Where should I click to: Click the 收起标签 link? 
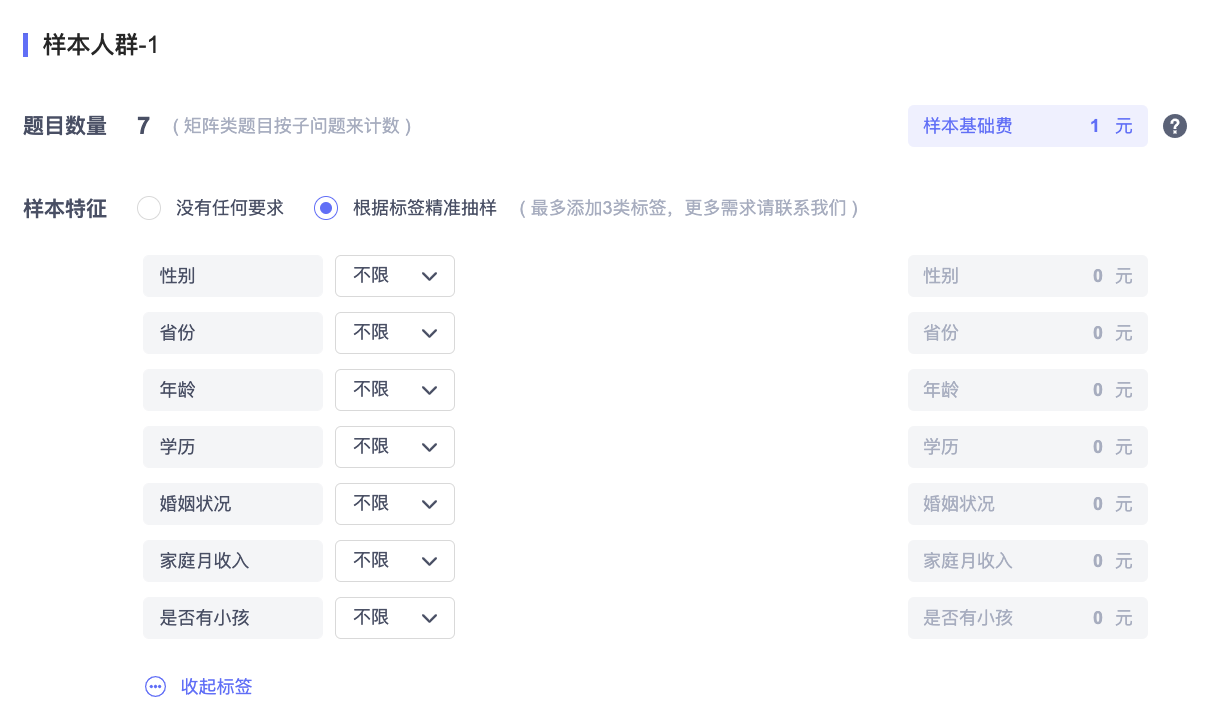[216, 687]
